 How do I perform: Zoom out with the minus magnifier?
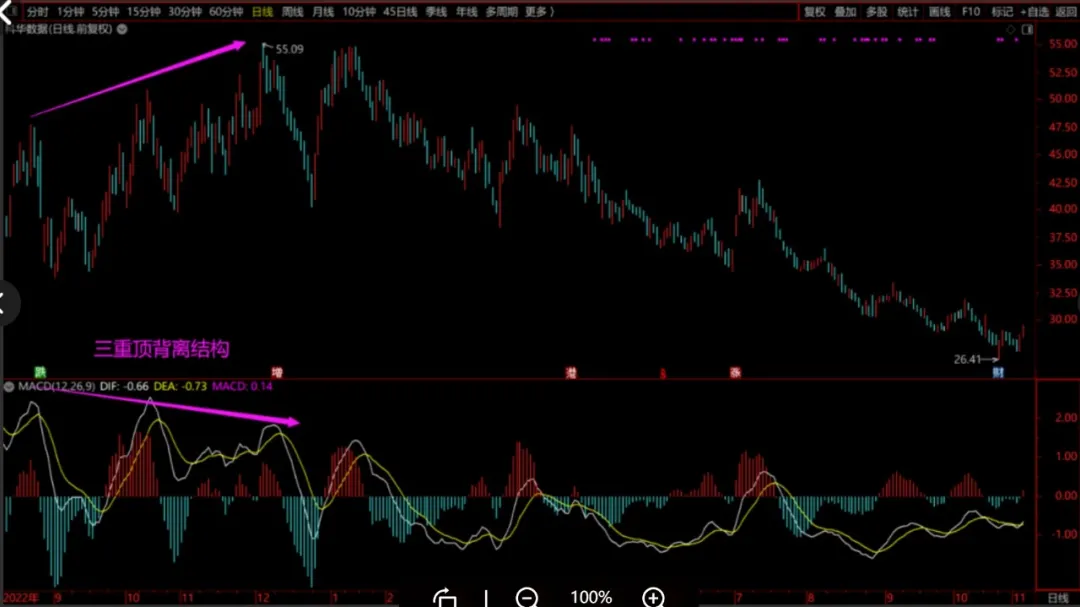coord(528,597)
